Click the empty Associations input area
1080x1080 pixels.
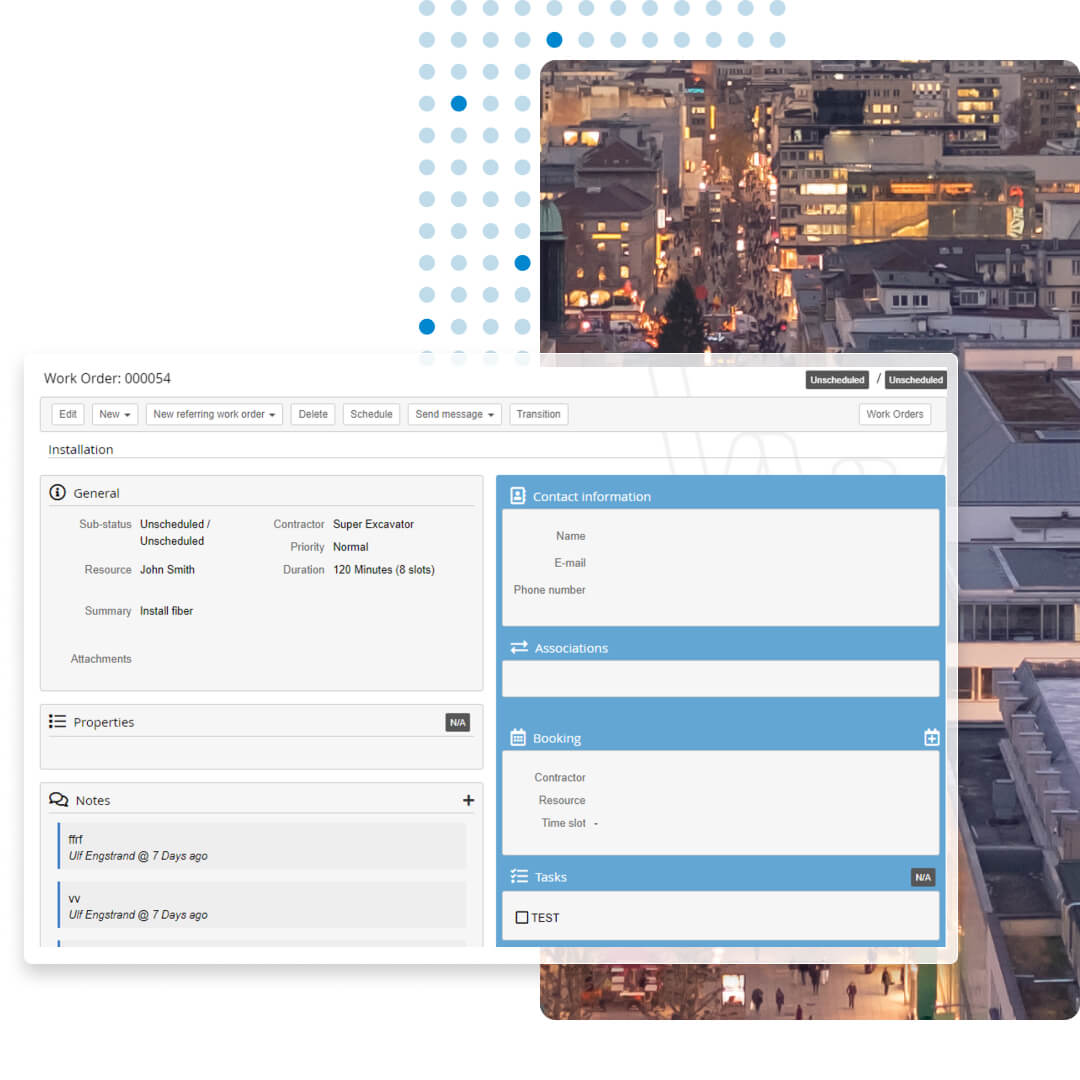pyautogui.click(x=720, y=678)
